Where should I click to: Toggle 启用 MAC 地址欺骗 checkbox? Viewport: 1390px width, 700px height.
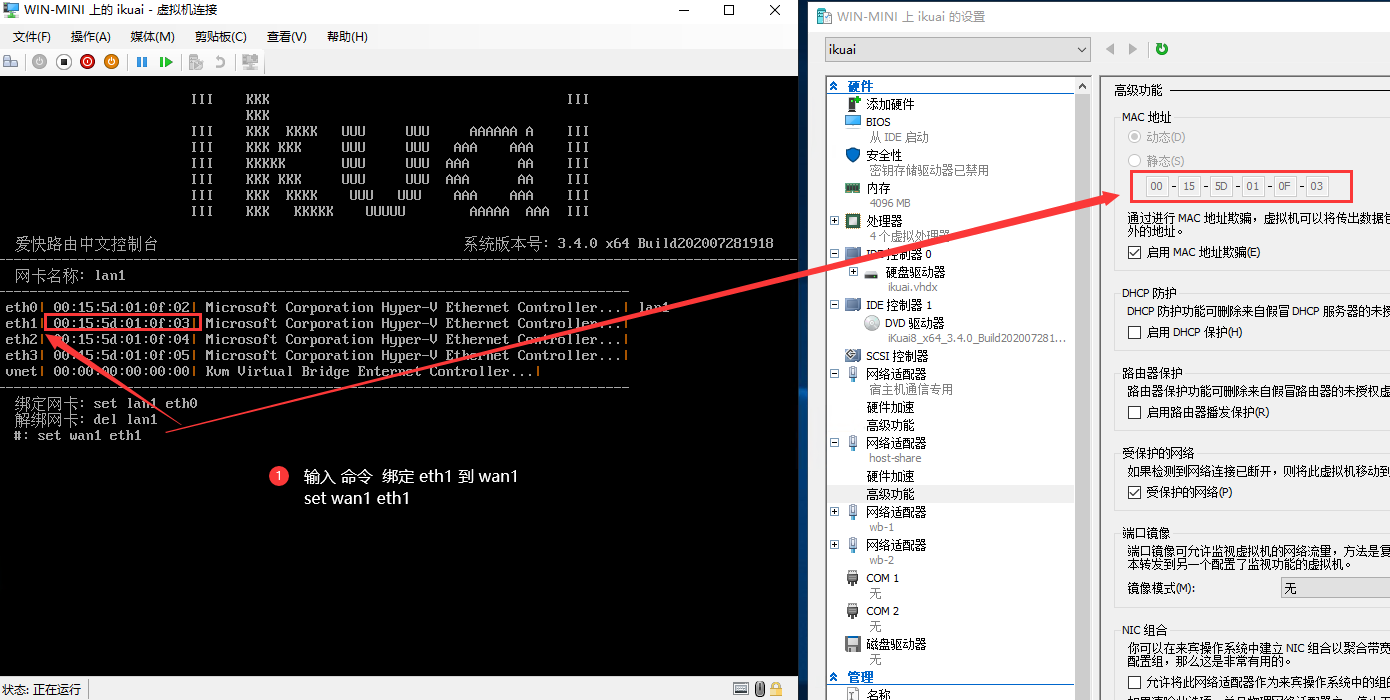coord(1134,253)
